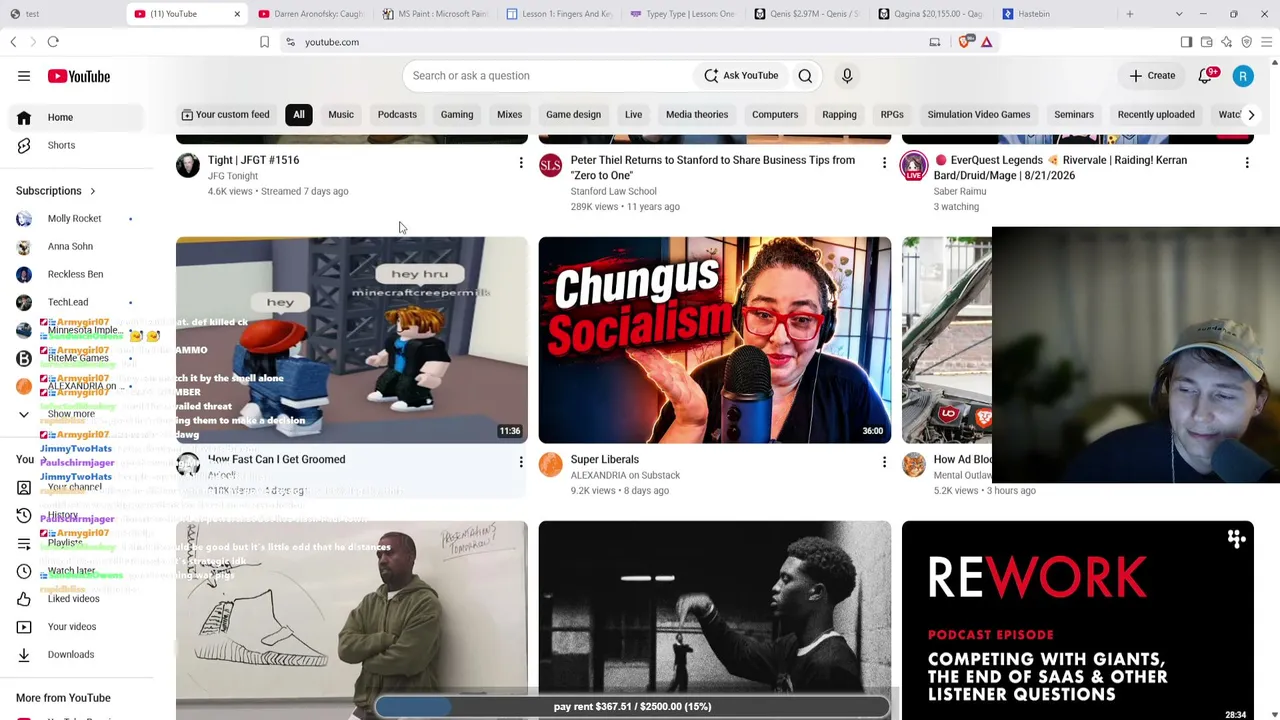The height and width of the screenshot is (720, 1280).
Task: Select the Music filter chip
Action: (x=341, y=115)
